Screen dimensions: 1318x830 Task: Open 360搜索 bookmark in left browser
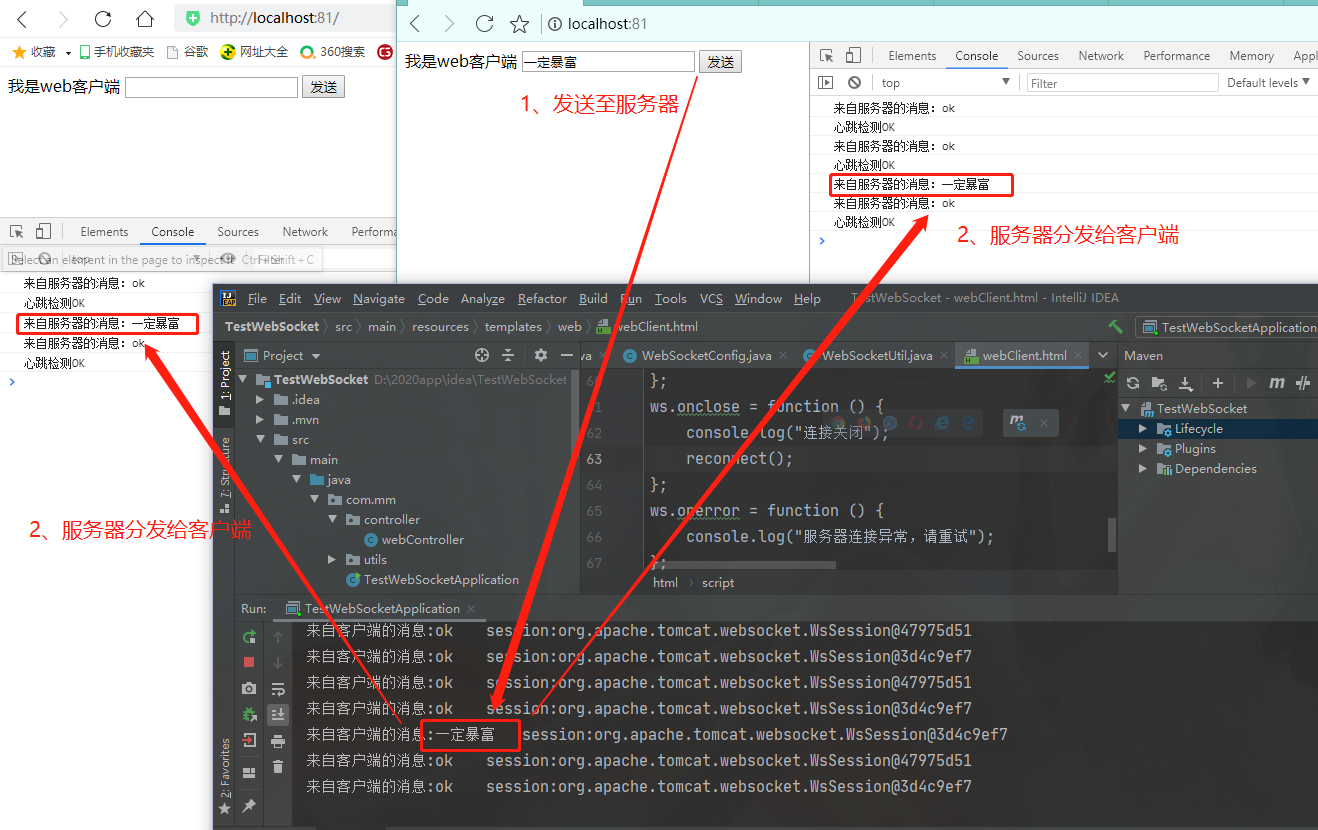pos(333,52)
